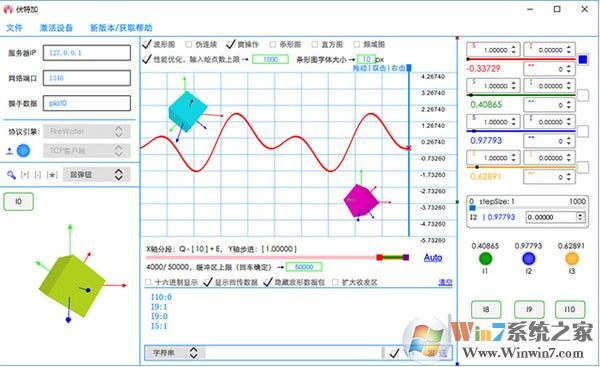Image resolution: width=600 pixels, height=367 pixels.
Task: Enable the 频域图 frequency checkbox
Action: 357,44
